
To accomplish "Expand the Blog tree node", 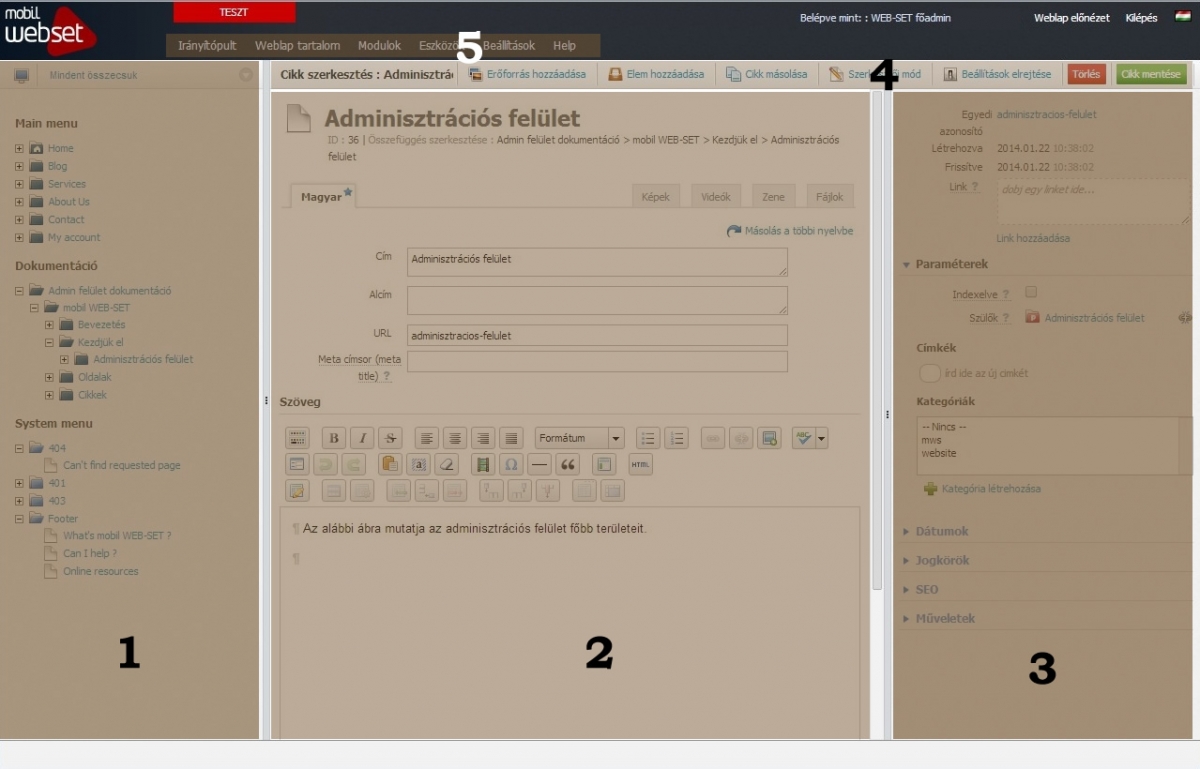I will pos(19,166).
